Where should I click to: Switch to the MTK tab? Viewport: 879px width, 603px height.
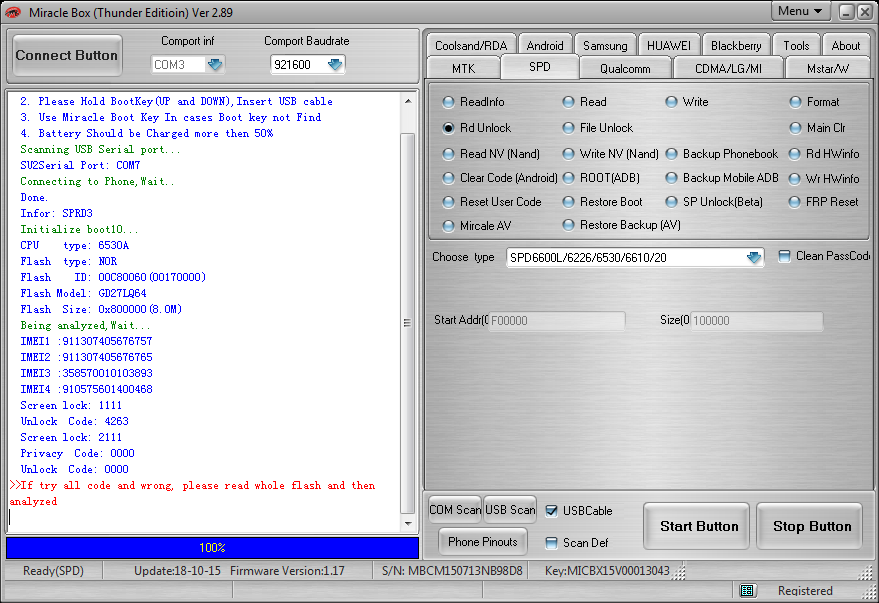(463, 68)
